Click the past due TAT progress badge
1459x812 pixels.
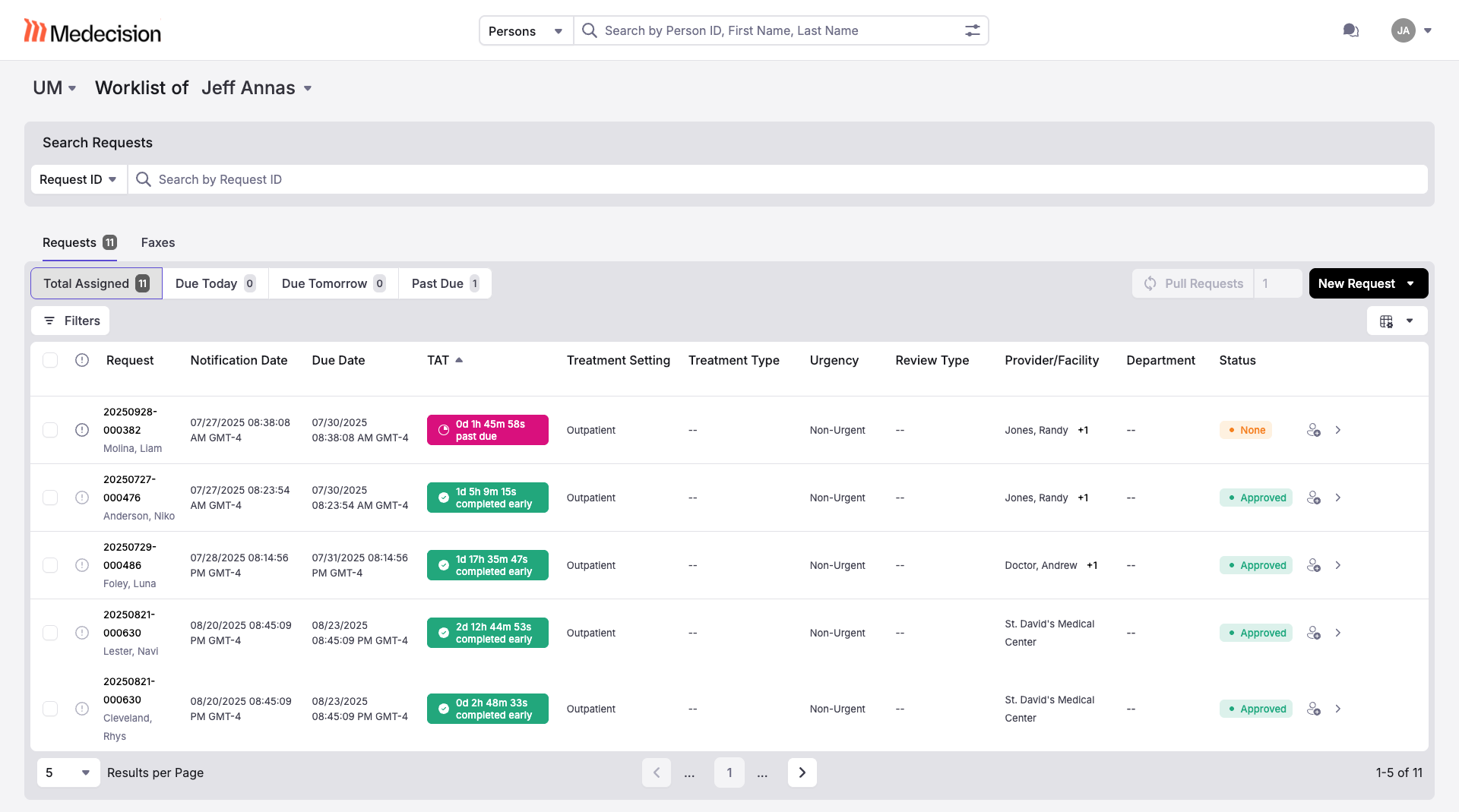487,430
